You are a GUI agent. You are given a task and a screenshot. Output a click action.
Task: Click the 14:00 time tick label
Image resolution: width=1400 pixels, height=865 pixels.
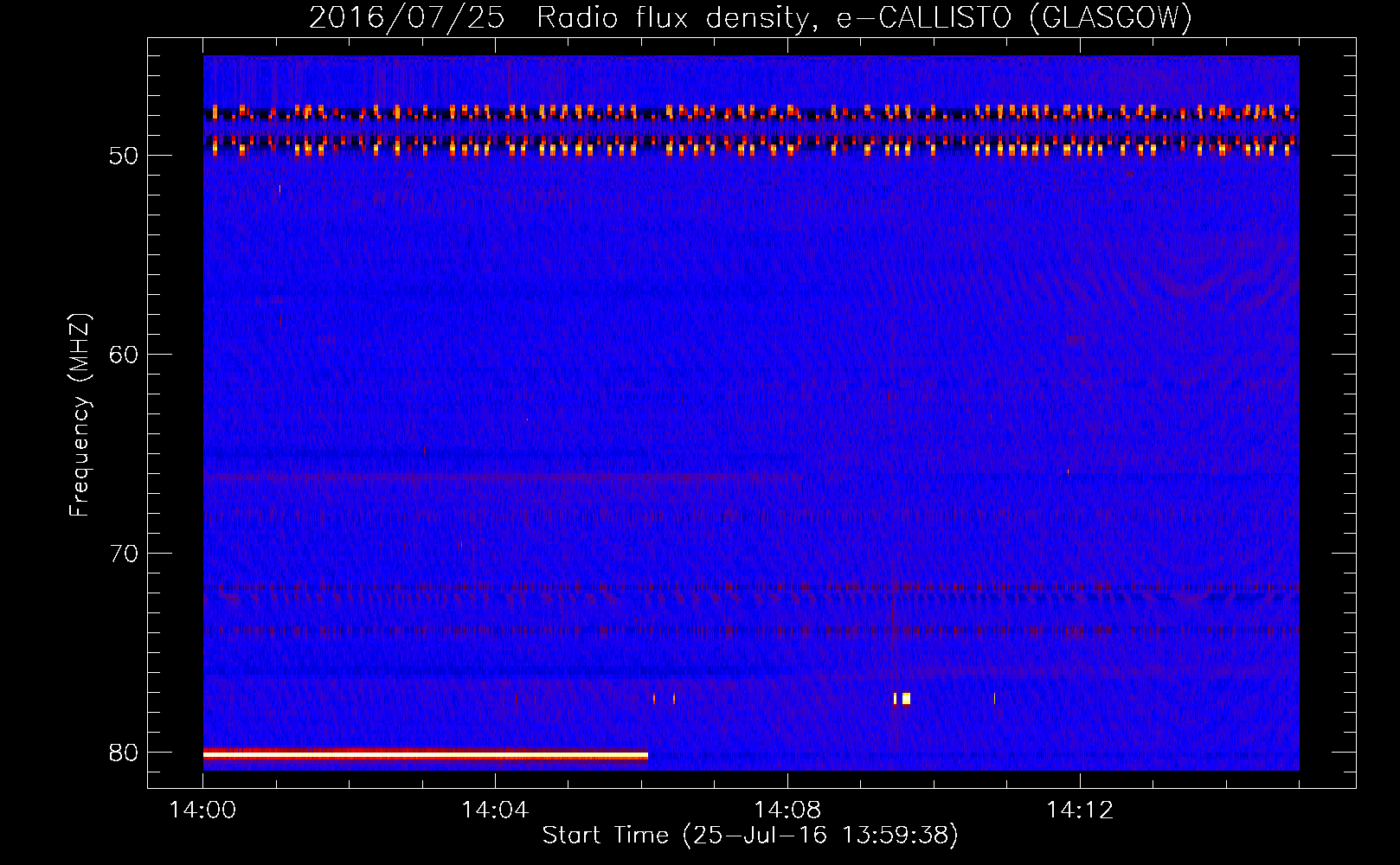(203, 811)
